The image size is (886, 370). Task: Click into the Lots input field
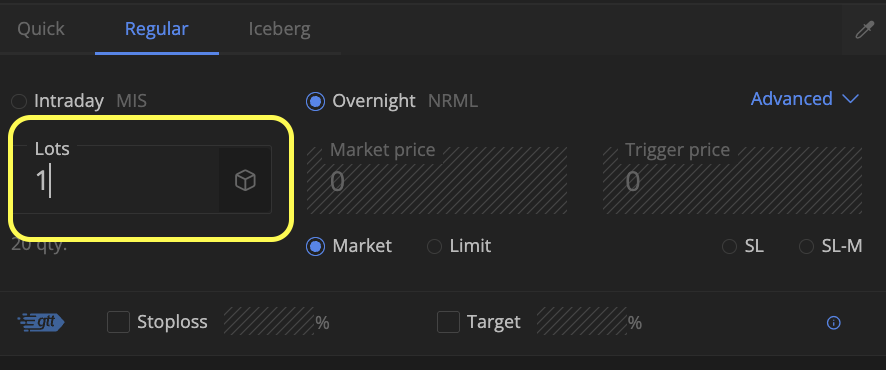point(116,180)
